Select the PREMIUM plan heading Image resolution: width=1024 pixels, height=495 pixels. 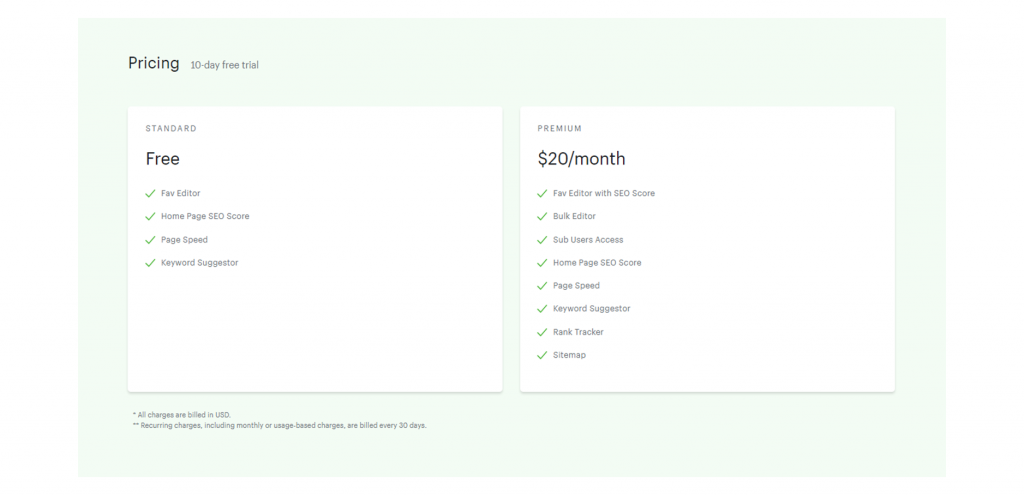pyautogui.click(x=560, y=129)
